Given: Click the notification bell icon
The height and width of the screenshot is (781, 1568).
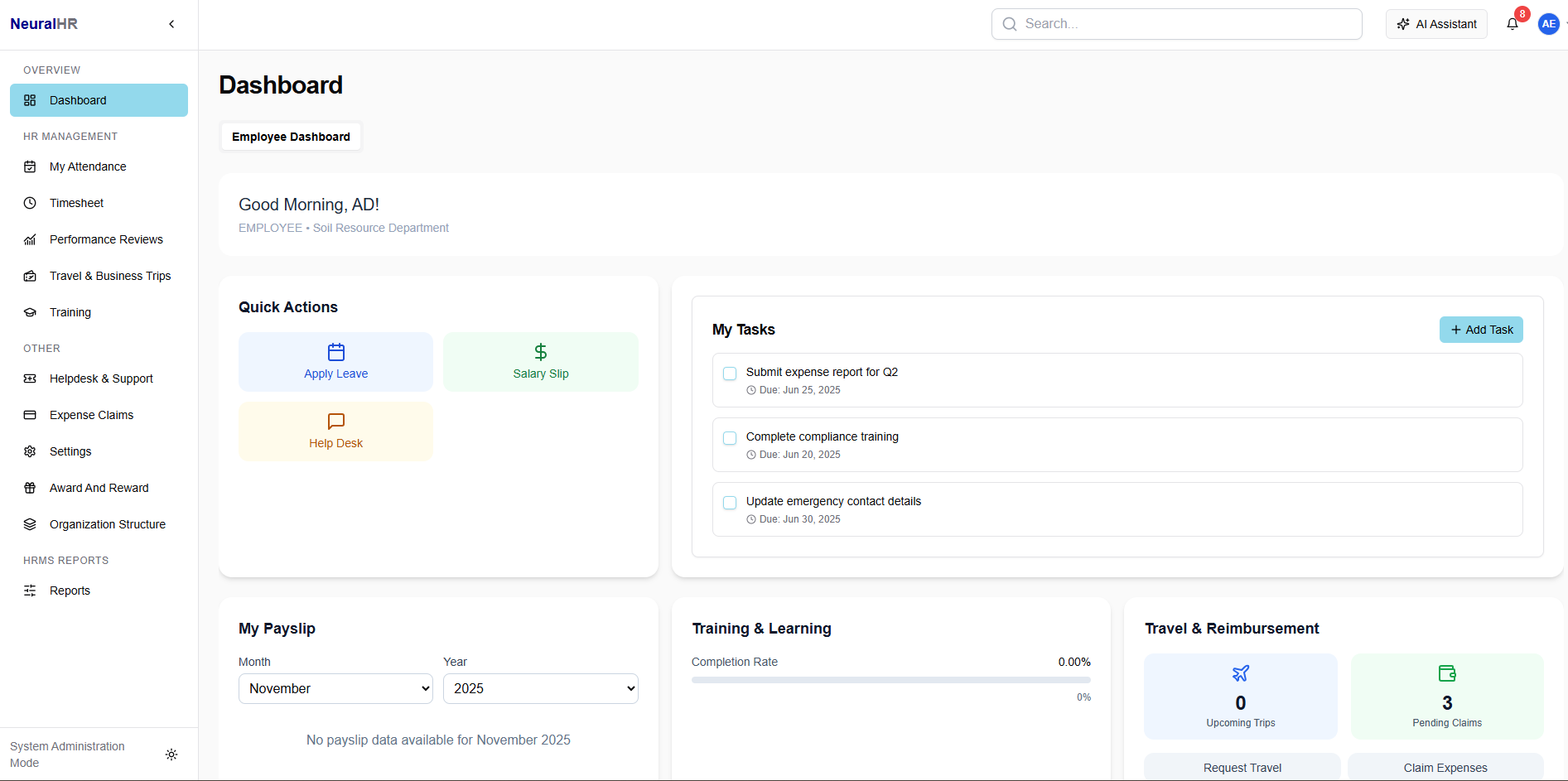Looking at the screenshot, I should pyautogui.click(x=1512, y=24).
